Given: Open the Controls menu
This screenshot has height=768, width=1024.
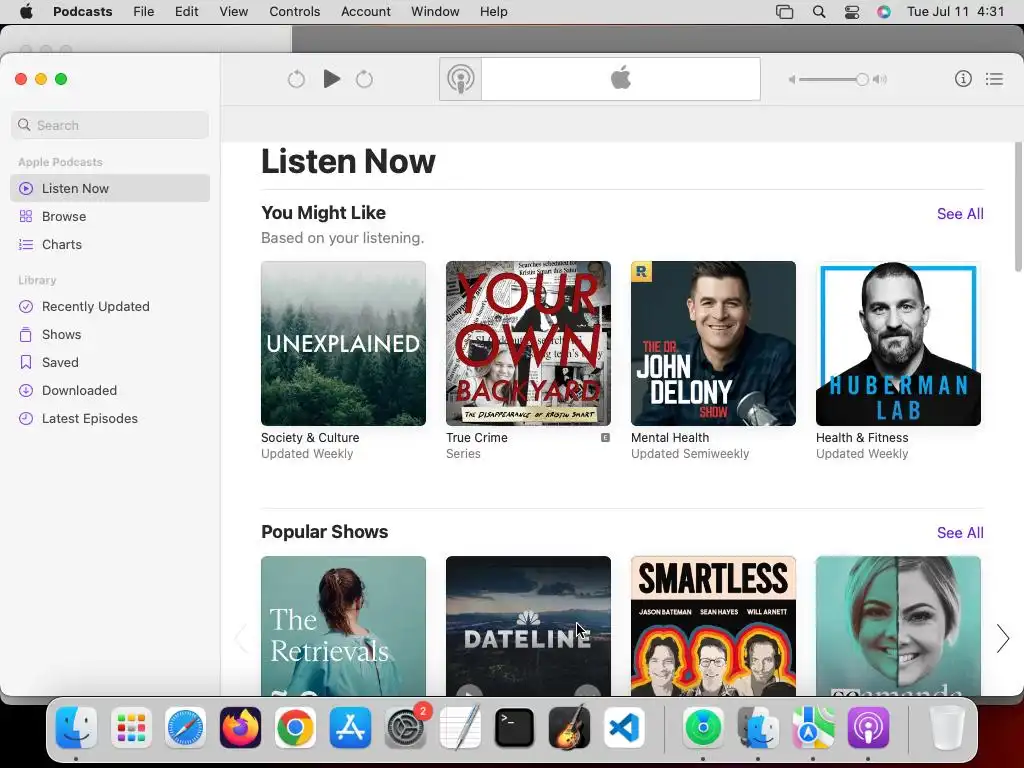Looking at the screenshot, I should [x=295, y=12].
